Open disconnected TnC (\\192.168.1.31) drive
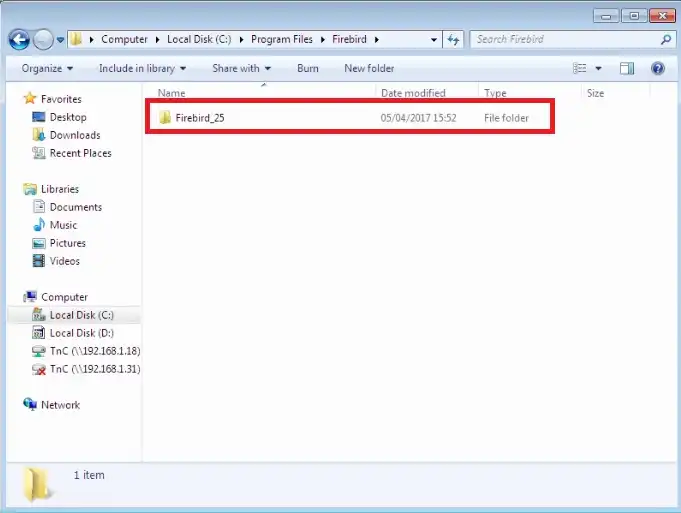Image resolution: width=681 pixels, height=513 pixels. pyautogui.click(x=95, y=369)
